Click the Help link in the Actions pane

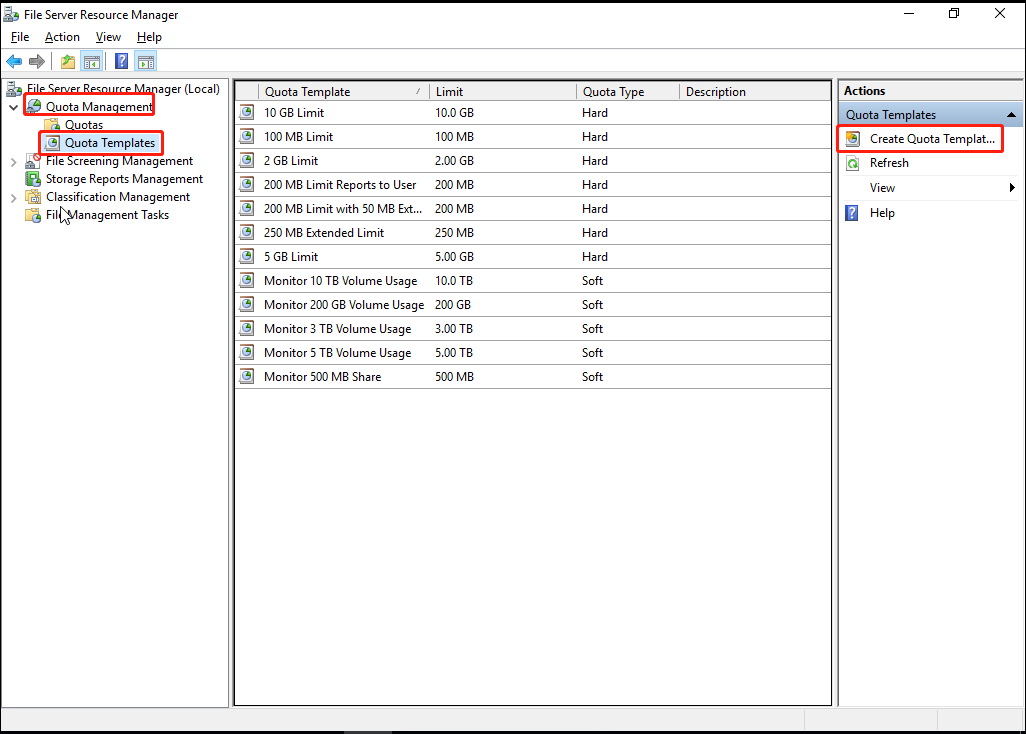click(882, 213)
